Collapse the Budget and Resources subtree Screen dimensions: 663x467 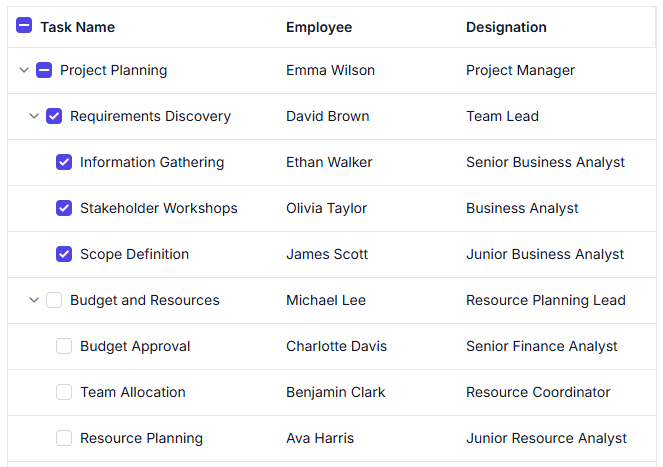click(34, 300)
